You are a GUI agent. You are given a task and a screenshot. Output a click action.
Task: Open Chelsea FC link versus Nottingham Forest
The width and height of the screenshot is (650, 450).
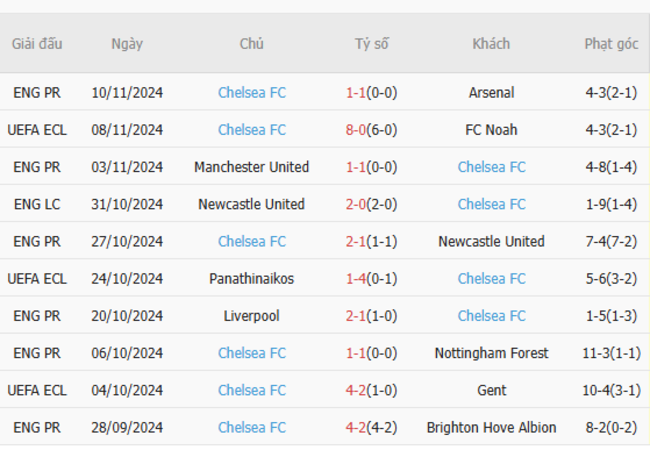pyautogui.click(x=252, y=353)
